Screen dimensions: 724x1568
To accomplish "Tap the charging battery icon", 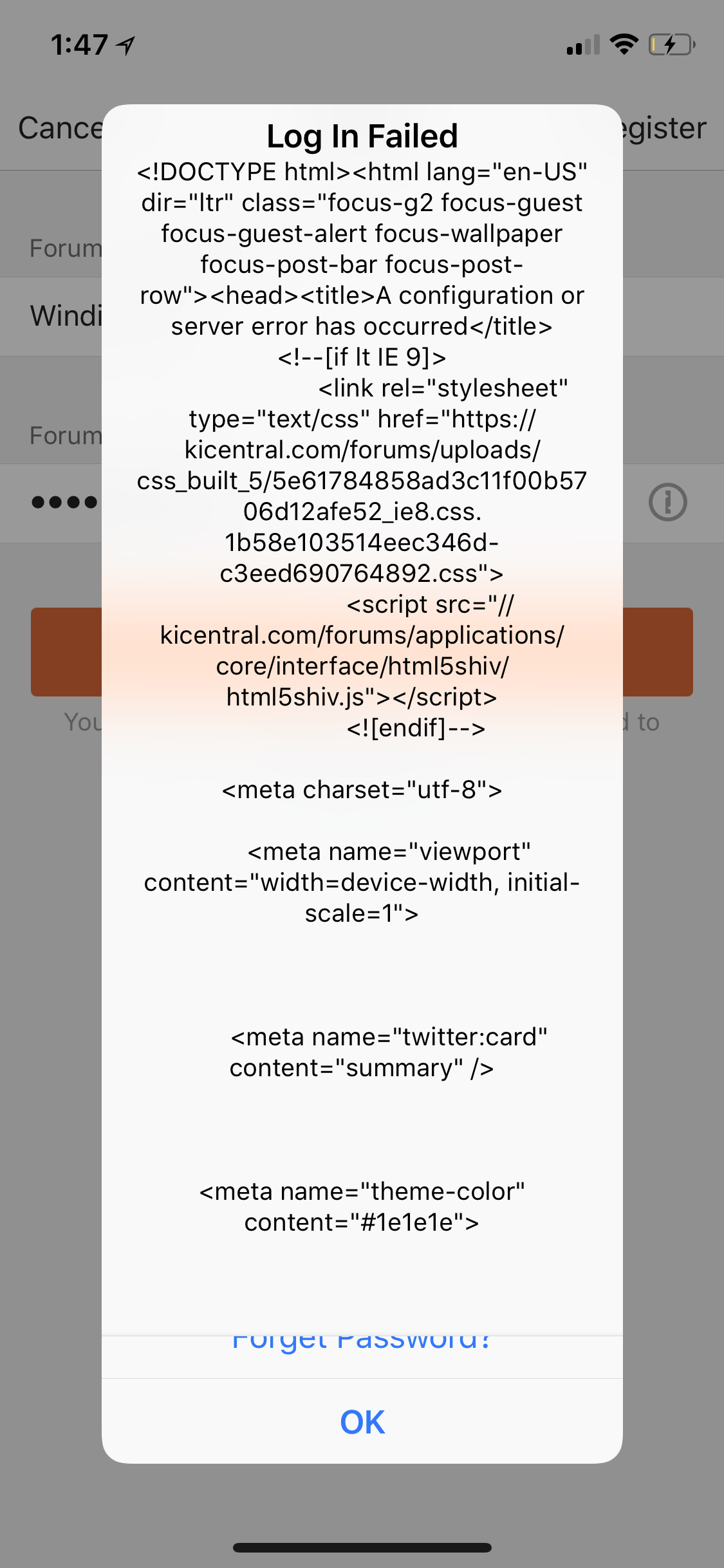I will click(x=672, y=44).
